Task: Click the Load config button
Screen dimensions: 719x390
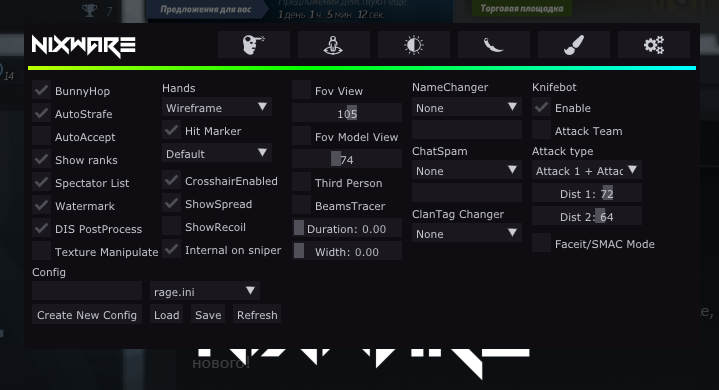Action: click(x=166, y=314)
